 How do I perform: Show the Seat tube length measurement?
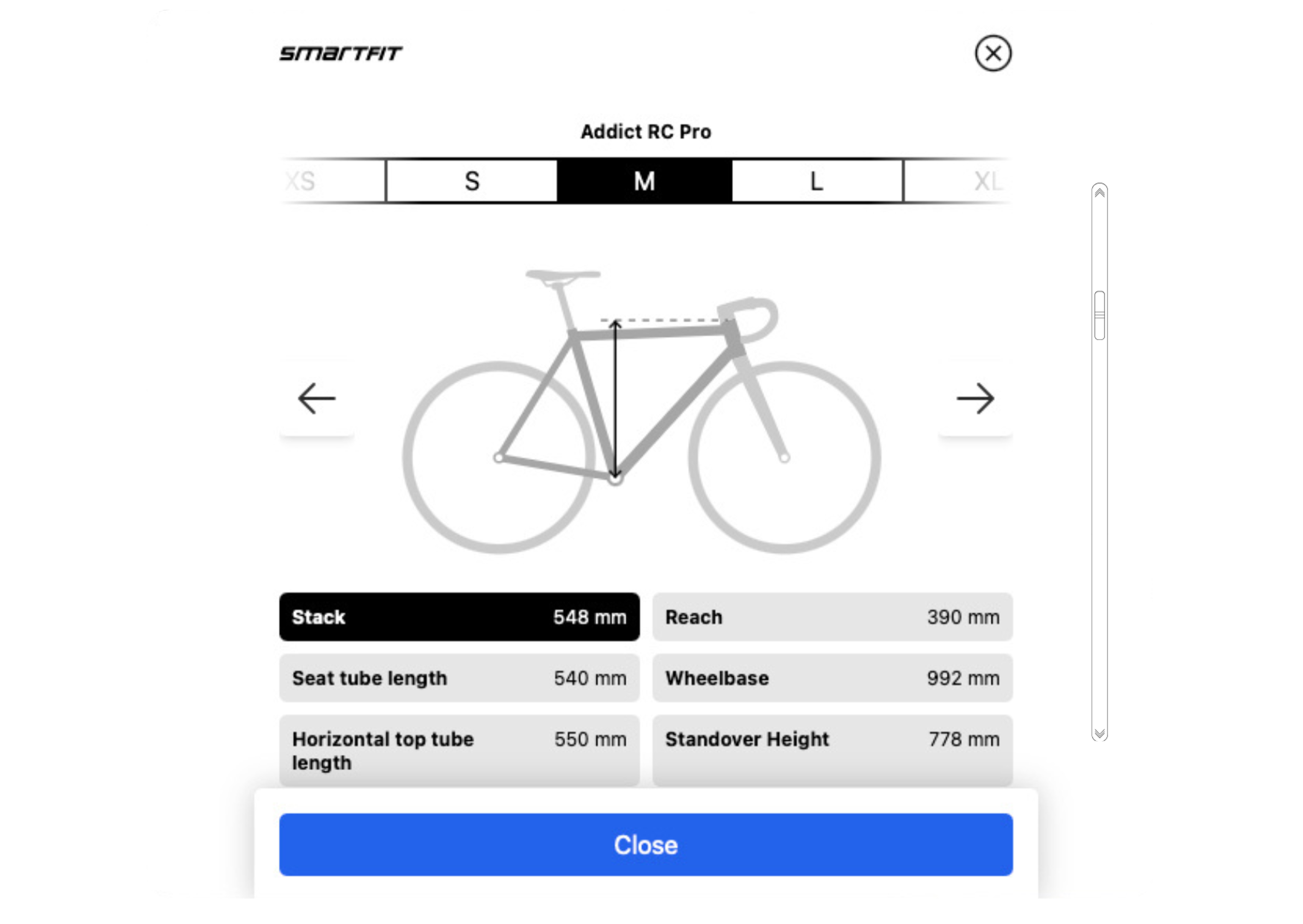click(459, 678)
